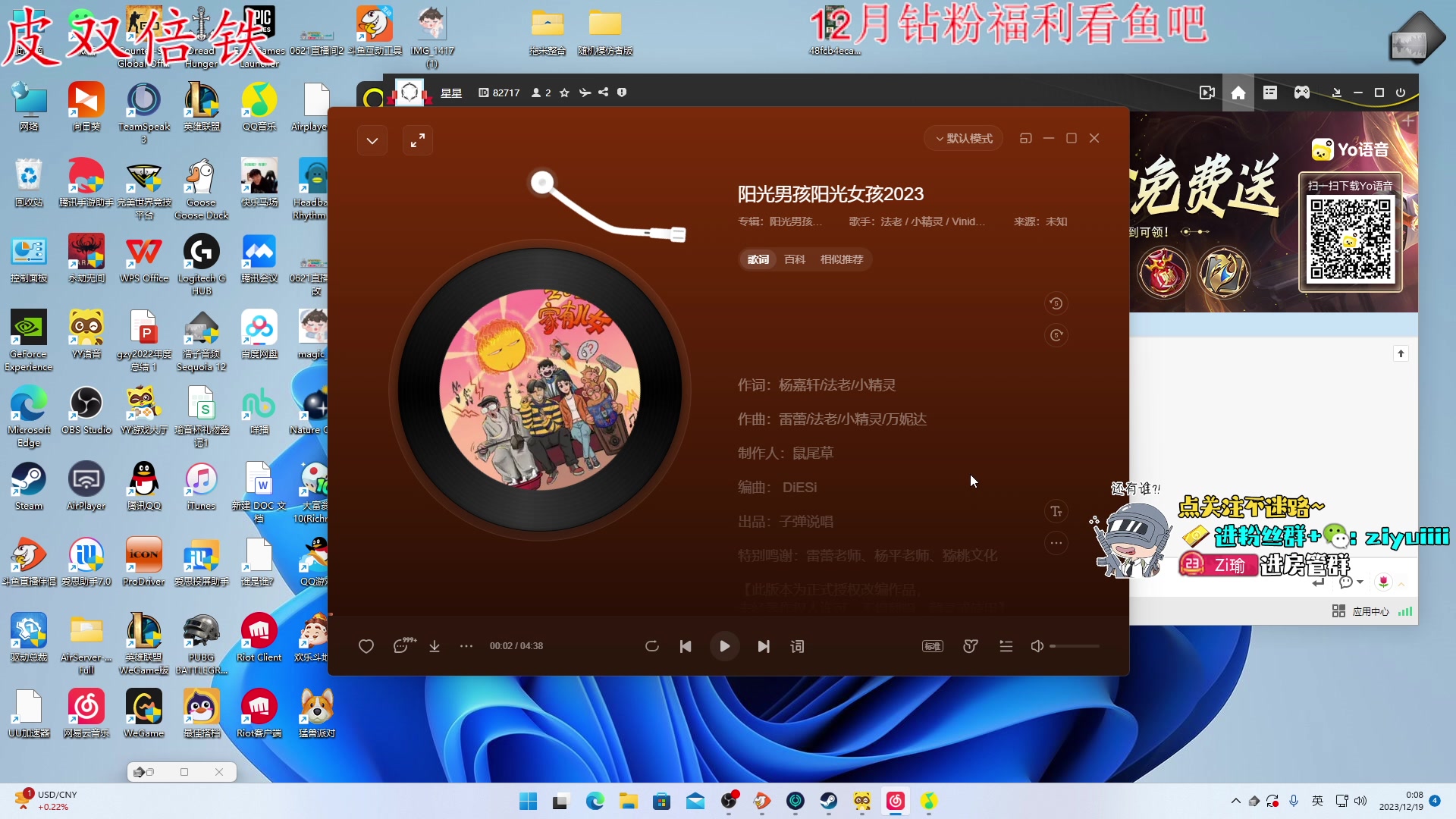
Task: Open Microsoft Store from taskbar
Action: [662, 801]
